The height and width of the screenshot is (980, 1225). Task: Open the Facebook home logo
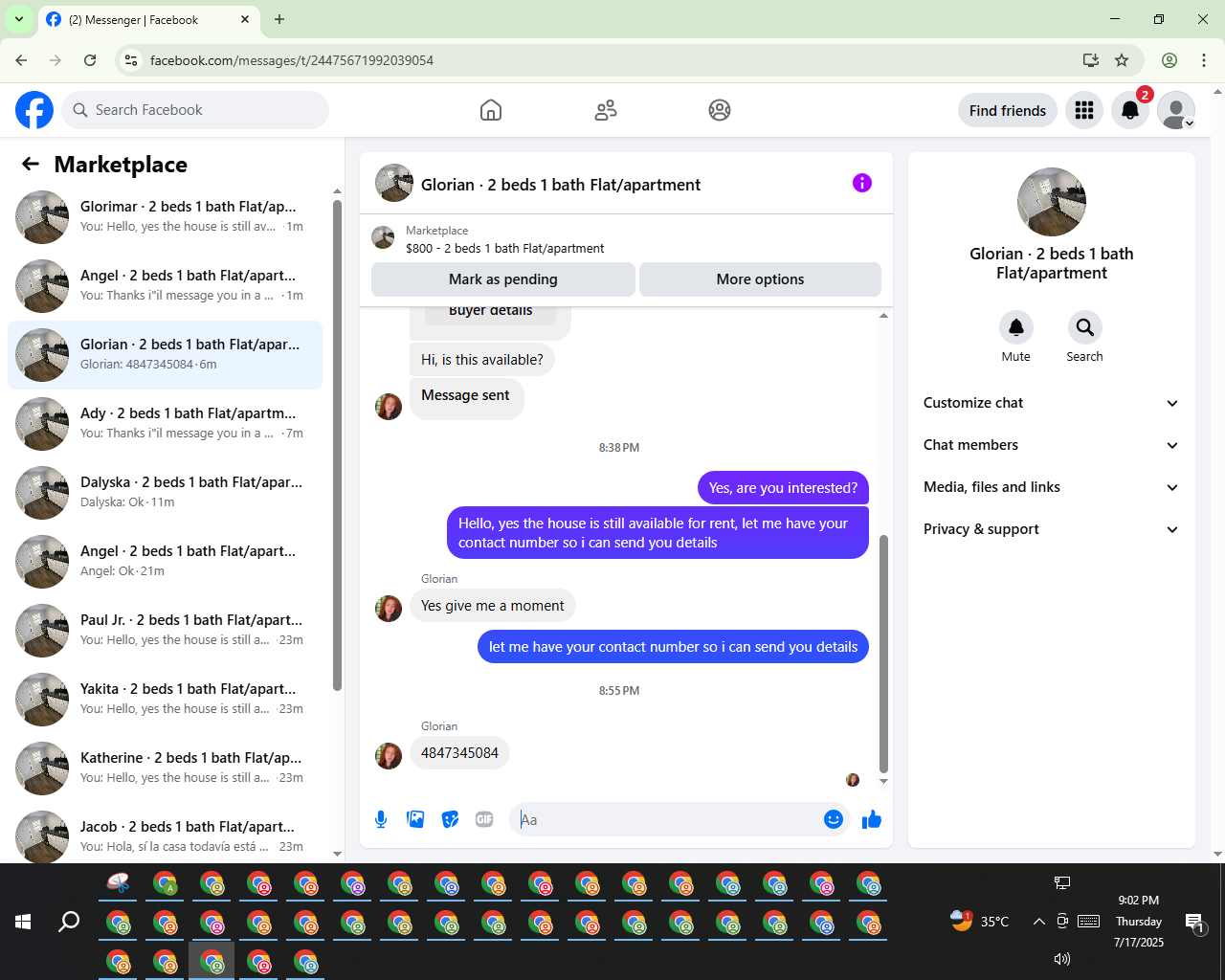(34, 110)
